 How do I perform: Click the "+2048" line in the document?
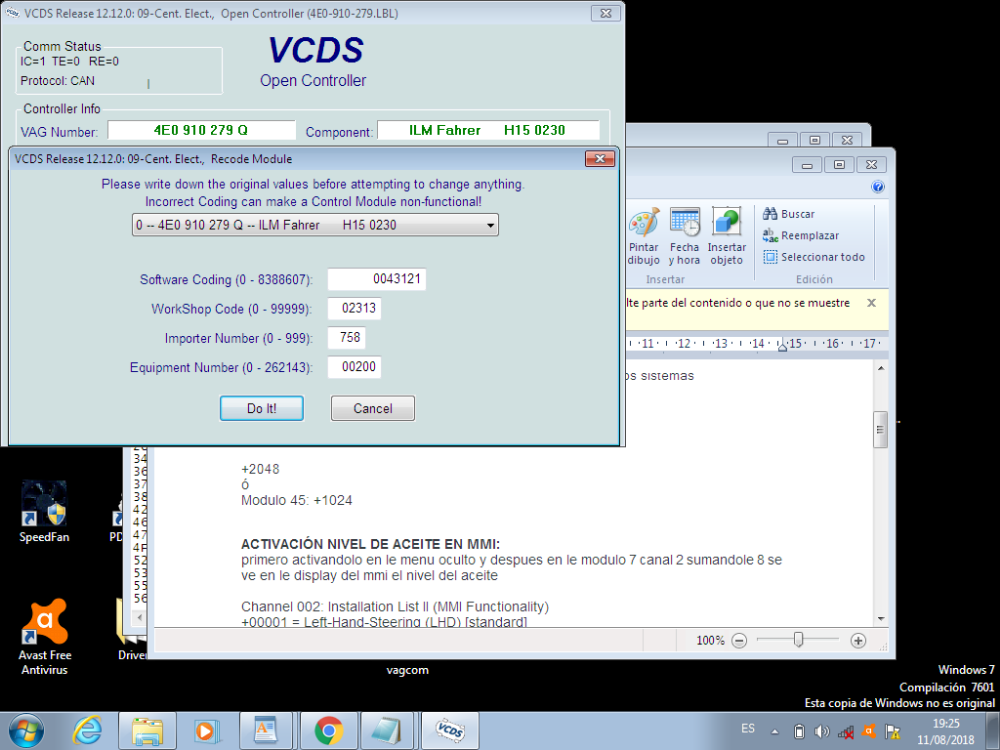[x=260, y=469]
